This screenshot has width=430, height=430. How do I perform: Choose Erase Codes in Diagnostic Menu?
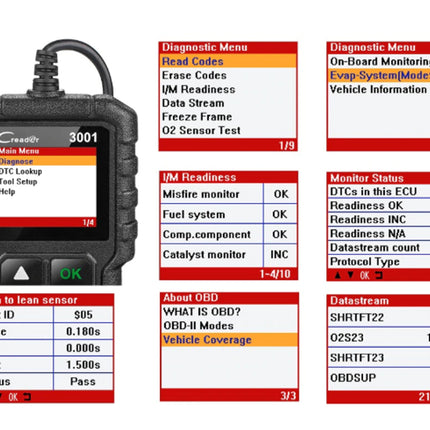(x=194, y=75)
